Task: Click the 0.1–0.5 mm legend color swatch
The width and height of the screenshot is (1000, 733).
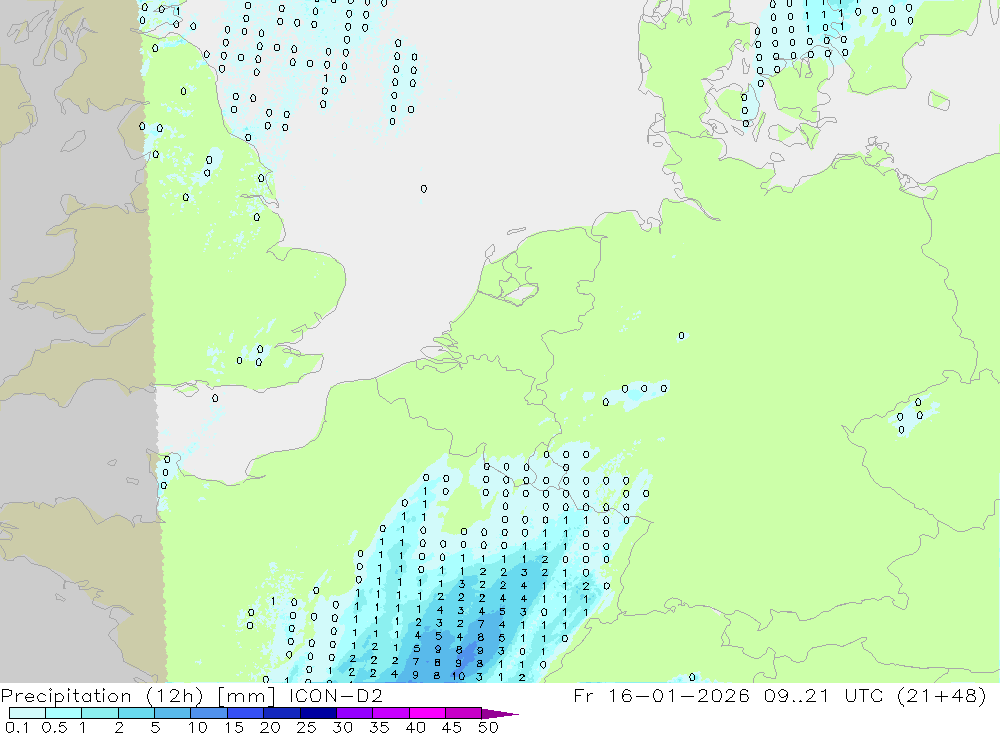Action: coord(27,713)
